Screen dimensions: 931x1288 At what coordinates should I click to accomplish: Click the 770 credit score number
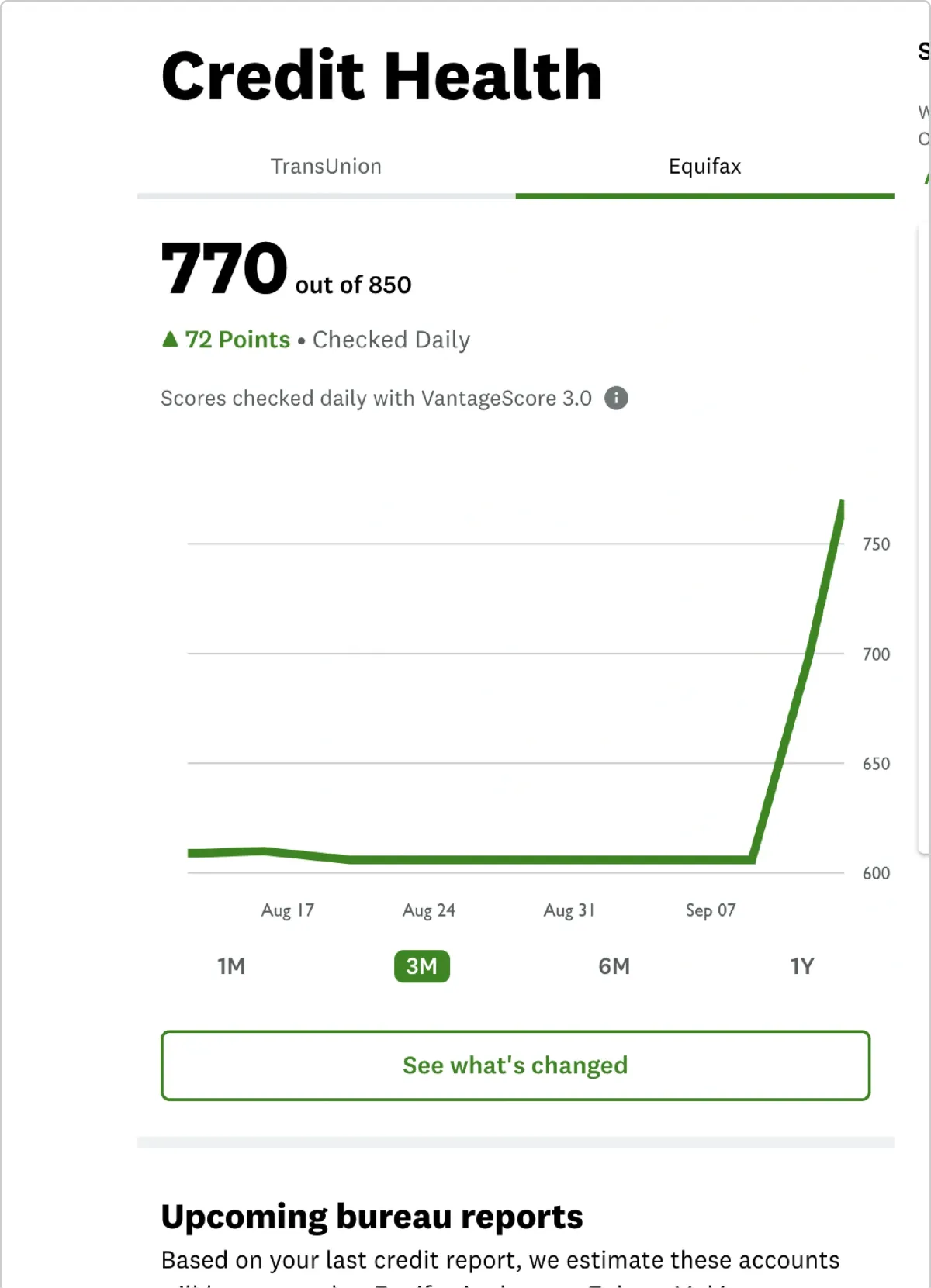click(x=224, y=268)
